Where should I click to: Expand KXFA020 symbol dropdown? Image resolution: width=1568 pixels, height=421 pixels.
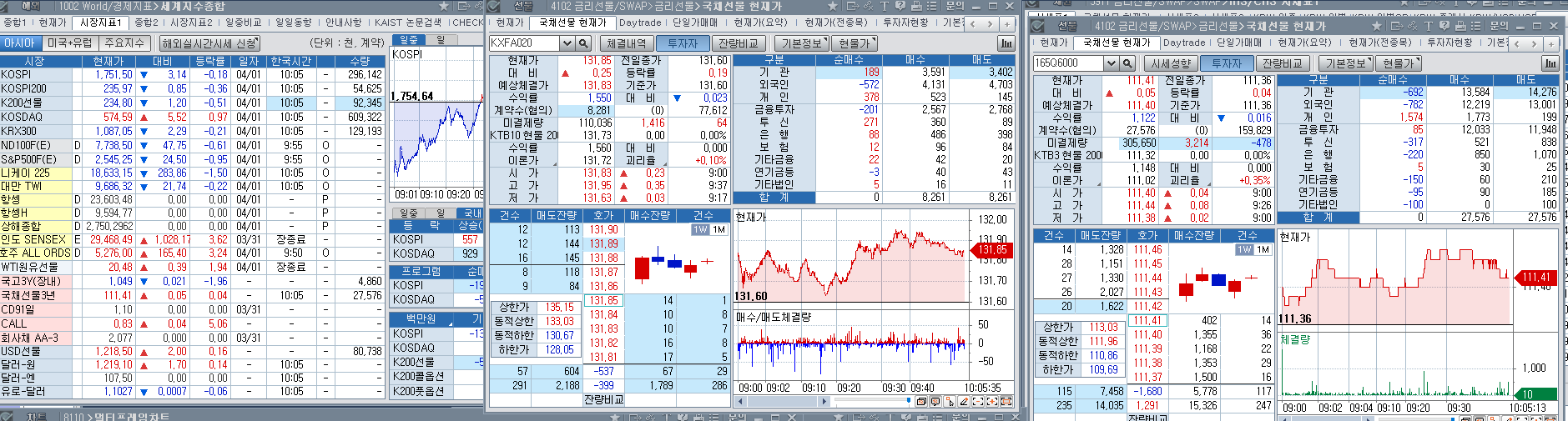[567, 43]
